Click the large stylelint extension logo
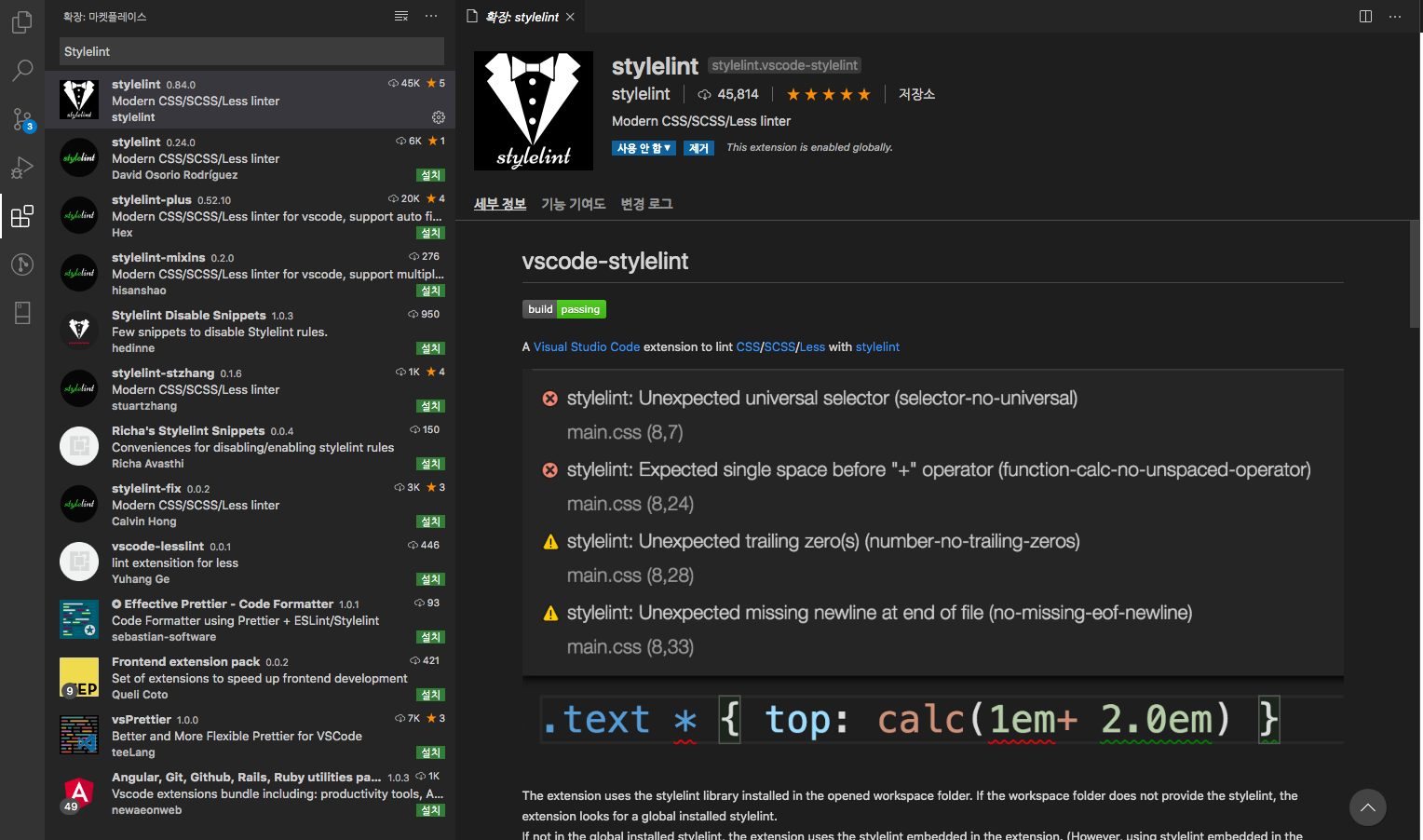This screenshot has height=840, width=1423. pos(534,111)
